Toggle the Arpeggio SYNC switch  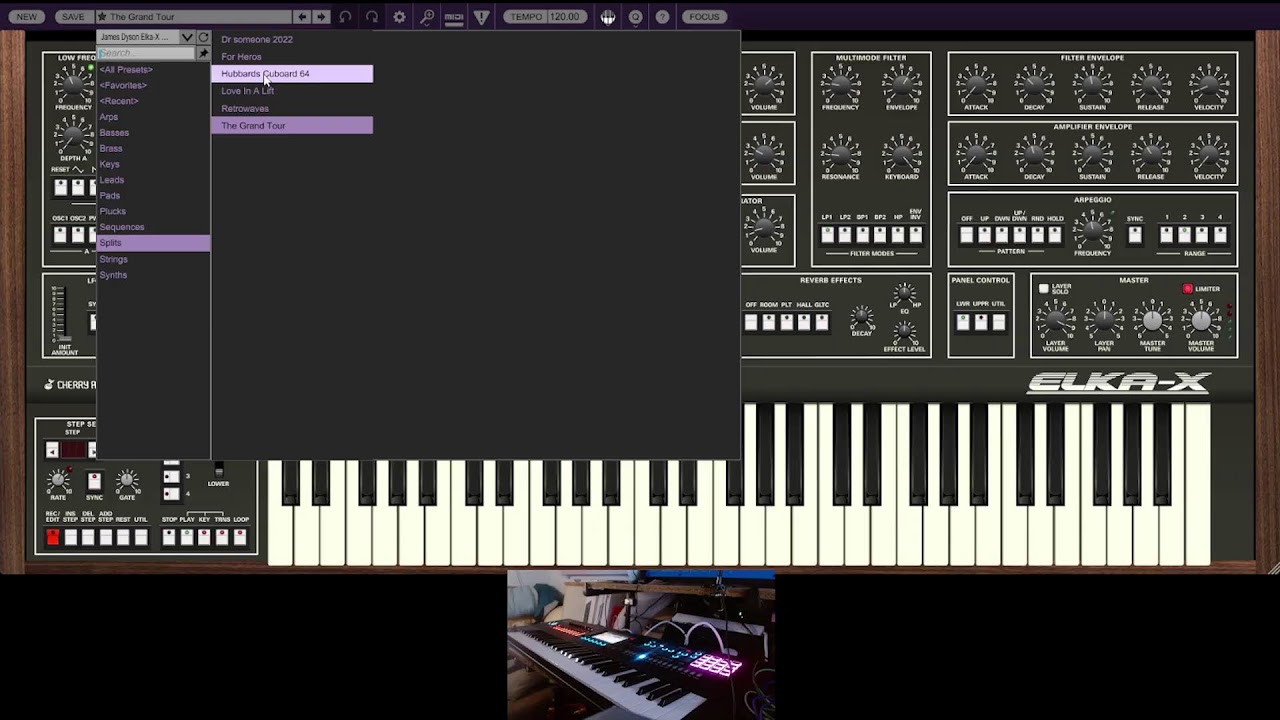coord(1135,235)
